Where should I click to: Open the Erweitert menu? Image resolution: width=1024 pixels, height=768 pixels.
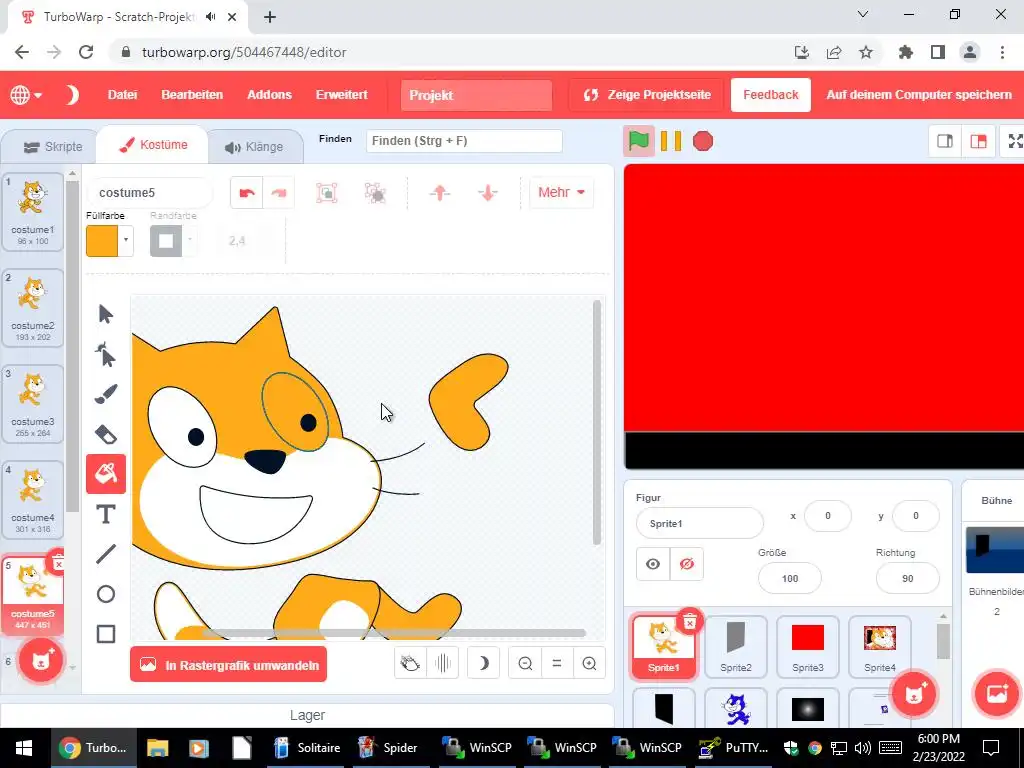(342, 95)
